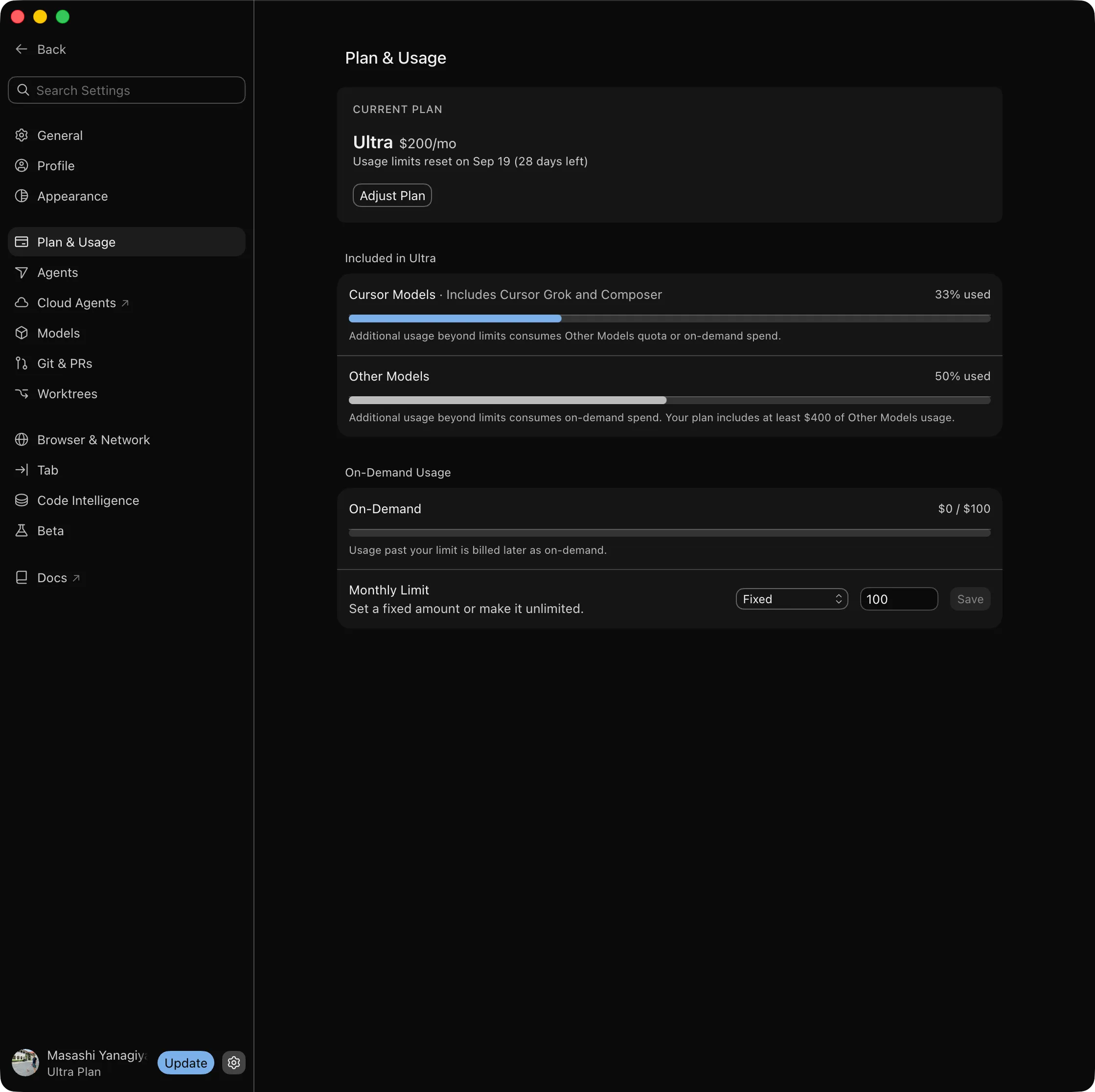Click the user avatar picture
This screenshot has height=1092, width=1095.
[25, 1063]
